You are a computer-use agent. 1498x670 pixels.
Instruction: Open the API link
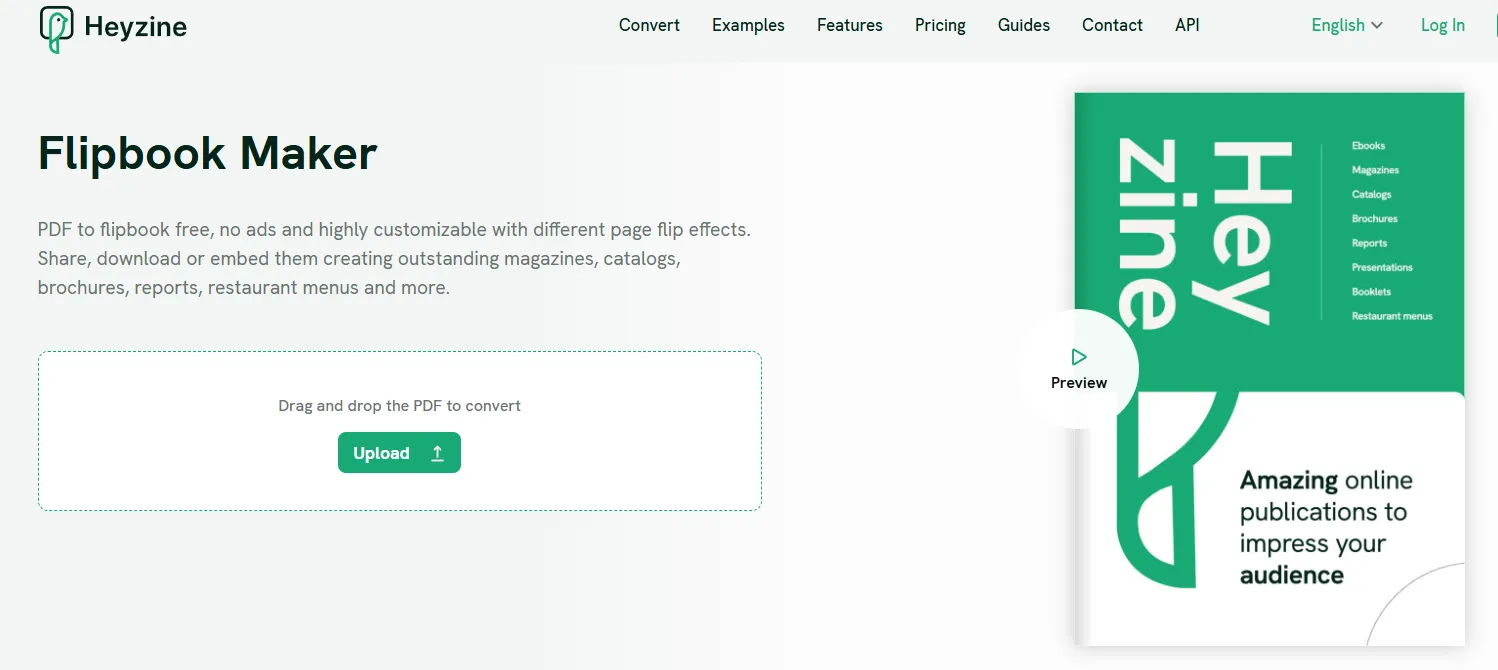click(x=1187, y=26)
